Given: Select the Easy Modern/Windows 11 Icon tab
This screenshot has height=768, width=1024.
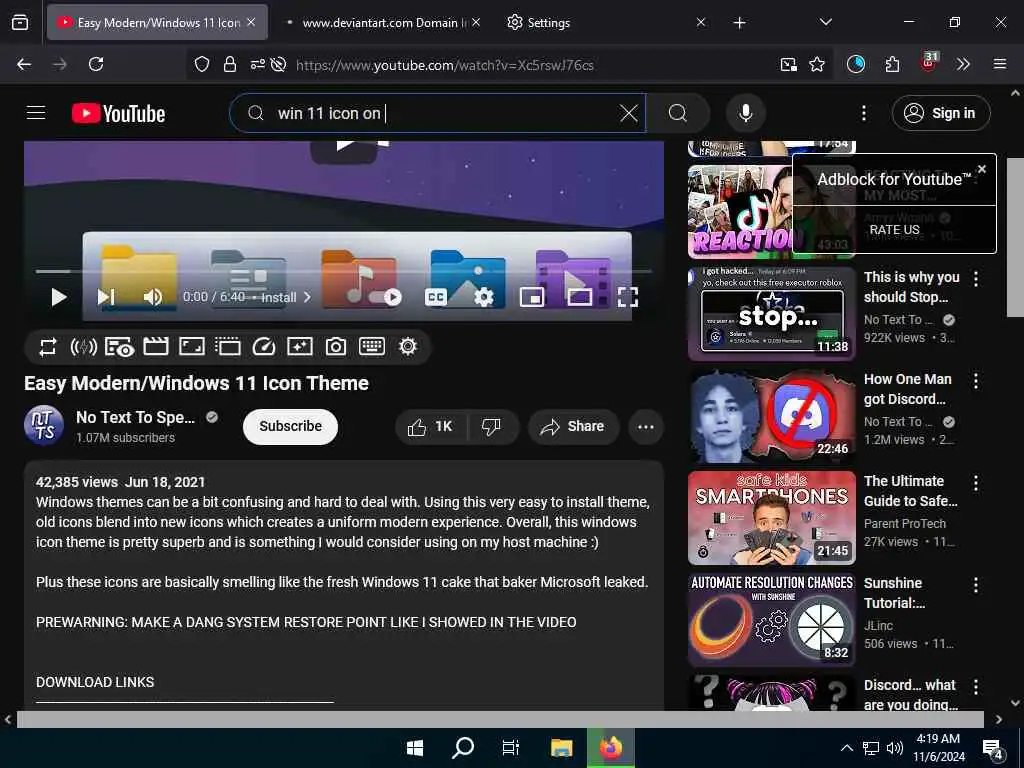Looking at the screenshot, I should 157,22.
